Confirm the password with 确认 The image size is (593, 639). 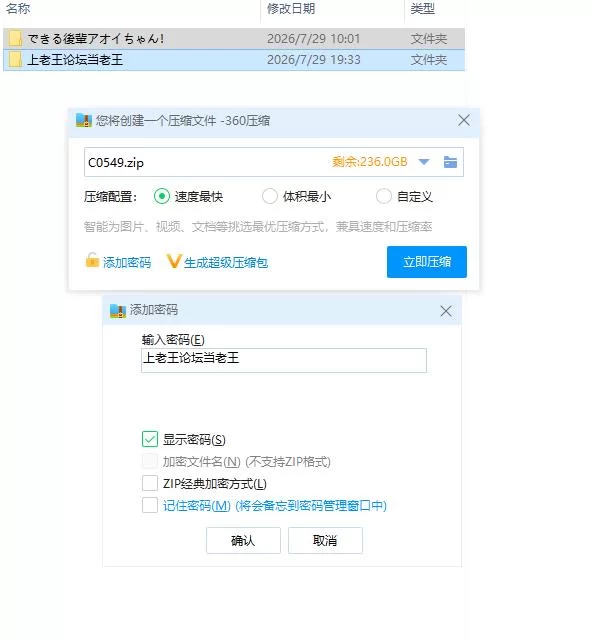pos(243,541)
